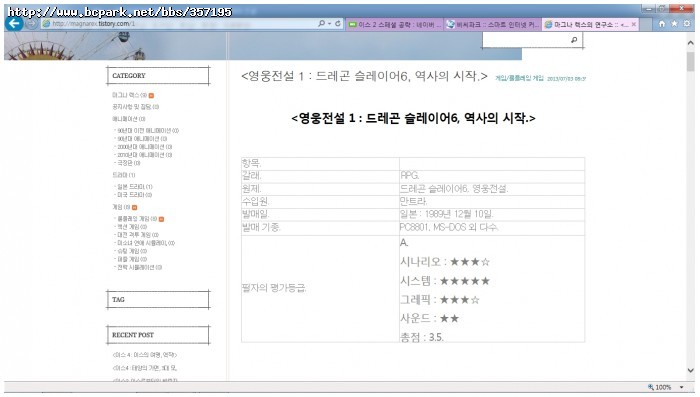Select the 드래곤 슬레이어6, 영웅전설 cell
Screen dimensions: 700x397
click(492, 189)
